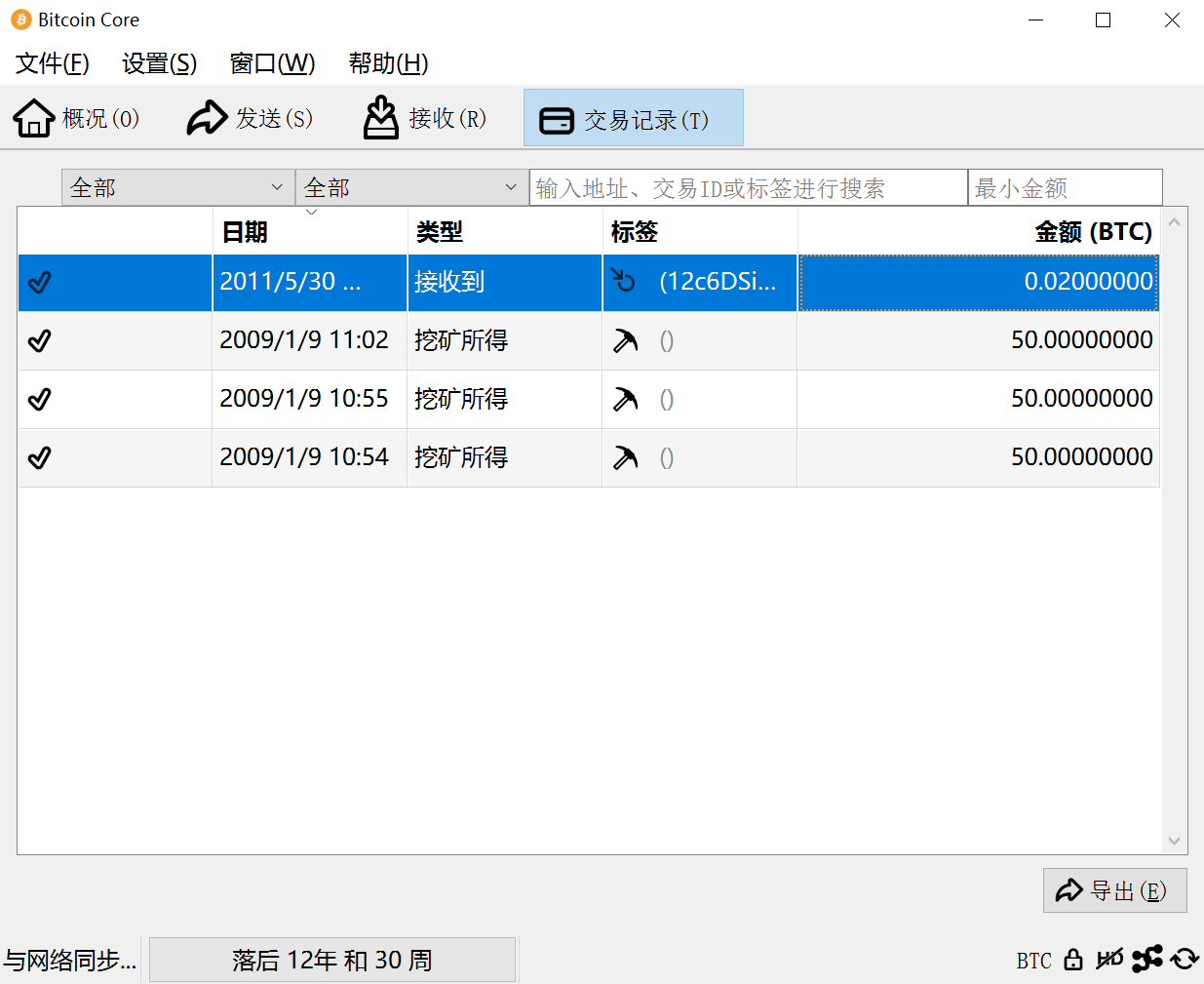Click the Bitcoin Core logo in title bar
The height and width of the screenshot is (984, 1204).
(20, 20)
